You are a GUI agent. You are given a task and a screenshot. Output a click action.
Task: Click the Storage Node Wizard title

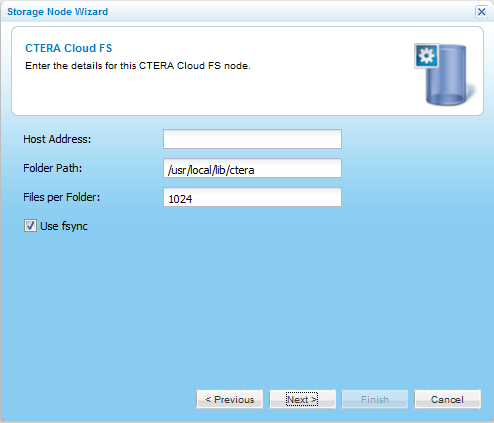click(x=58, y=12)
